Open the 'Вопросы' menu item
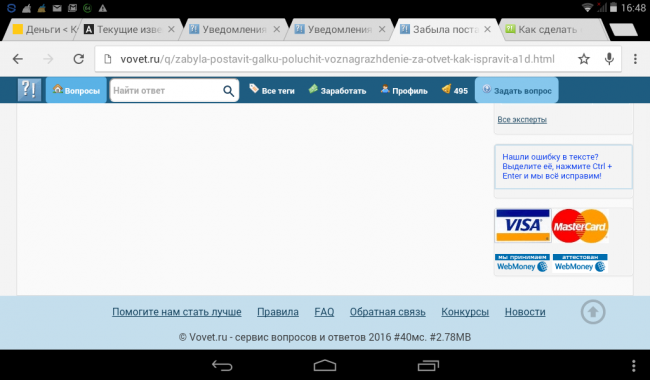The width and height of the screenshot is (650, 380). coord(76,90)
